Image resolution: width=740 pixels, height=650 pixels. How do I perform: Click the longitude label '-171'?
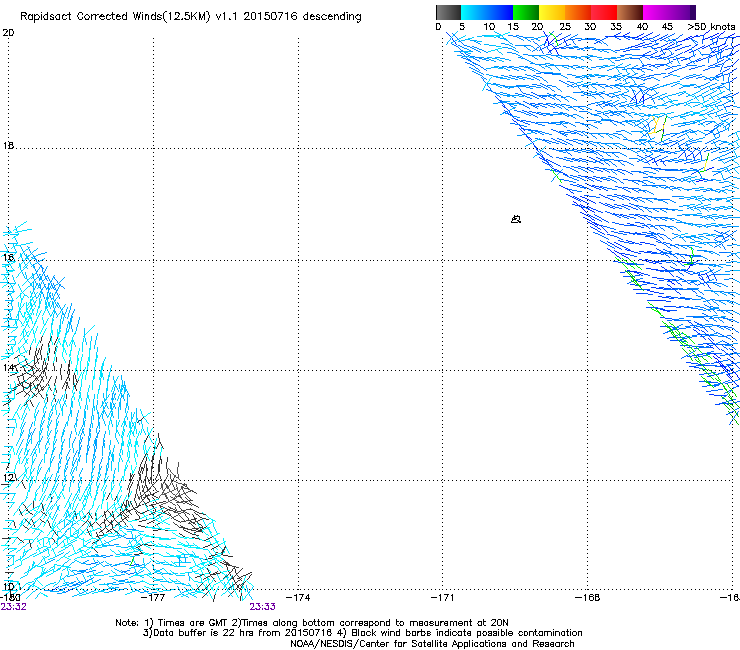pyautogui.click(x=443, y=598)
